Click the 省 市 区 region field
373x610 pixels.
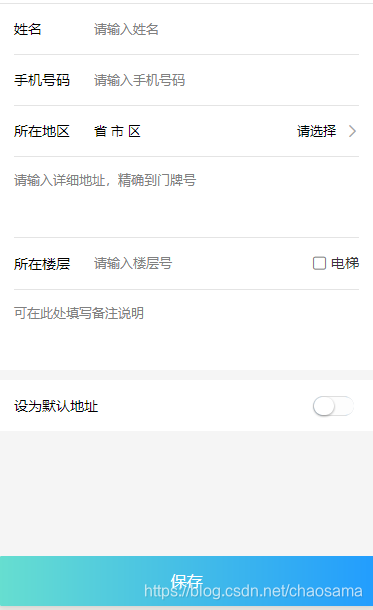point(117,131)
